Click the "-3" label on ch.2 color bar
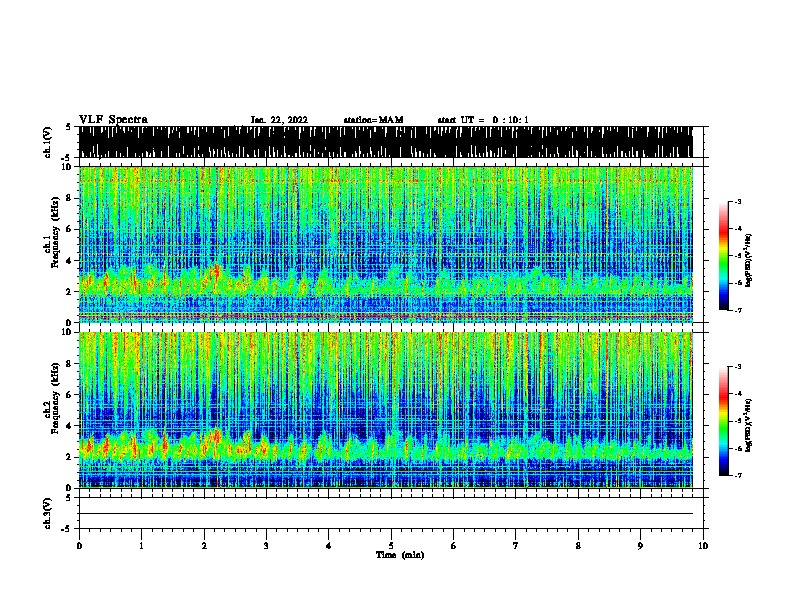 coord(737,367)
